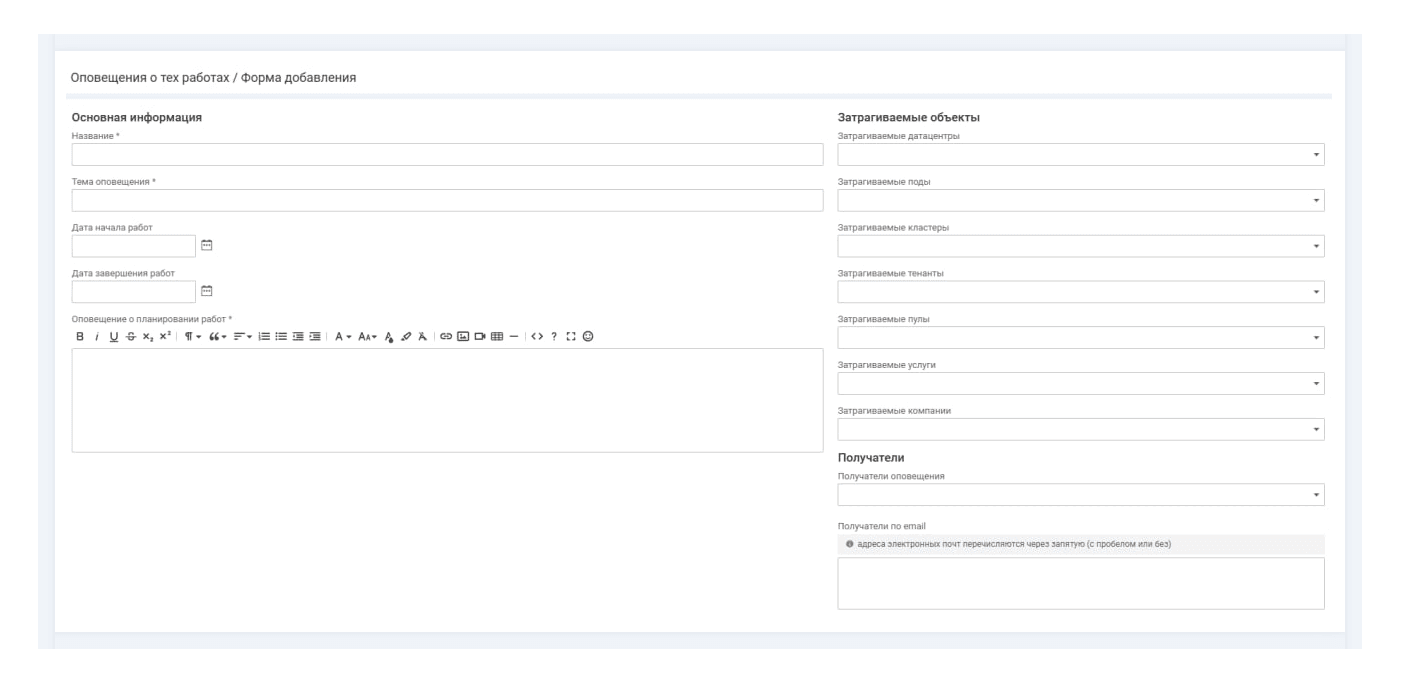Switch the editor to code view

coord(537,337)
